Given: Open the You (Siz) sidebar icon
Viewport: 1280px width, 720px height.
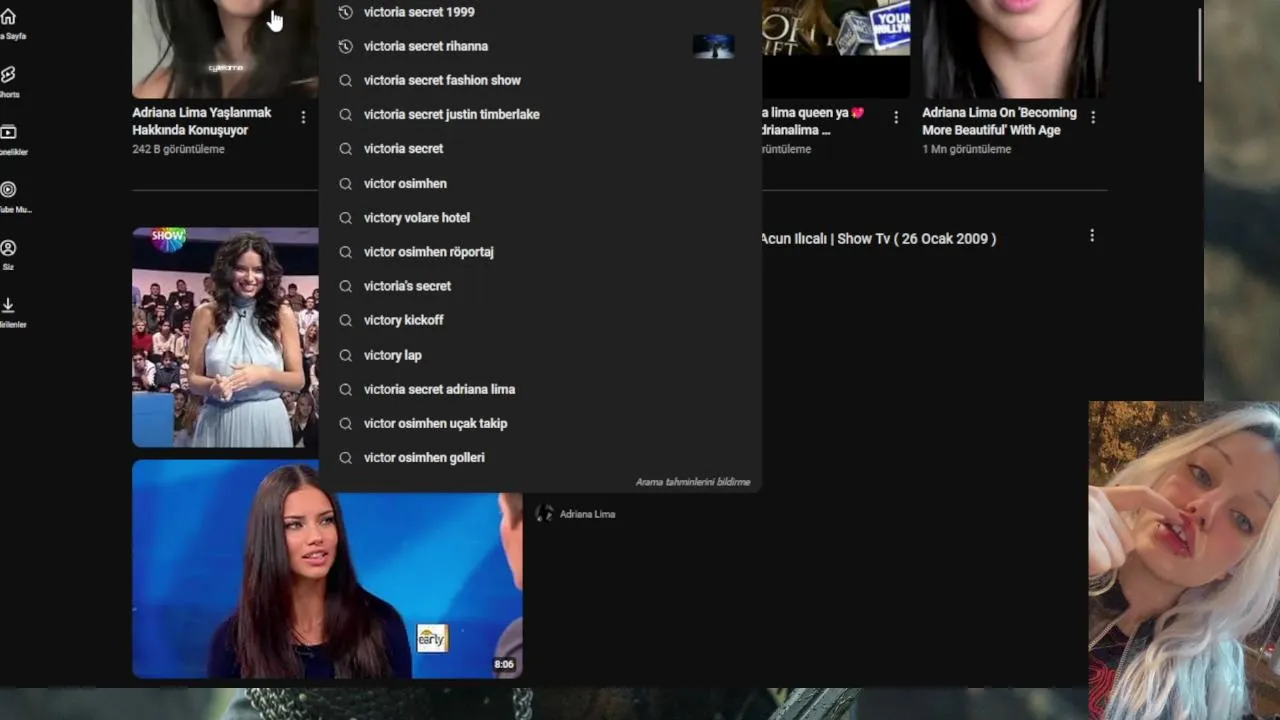Looking at the screenshot, I should click(x=8, y=248).
